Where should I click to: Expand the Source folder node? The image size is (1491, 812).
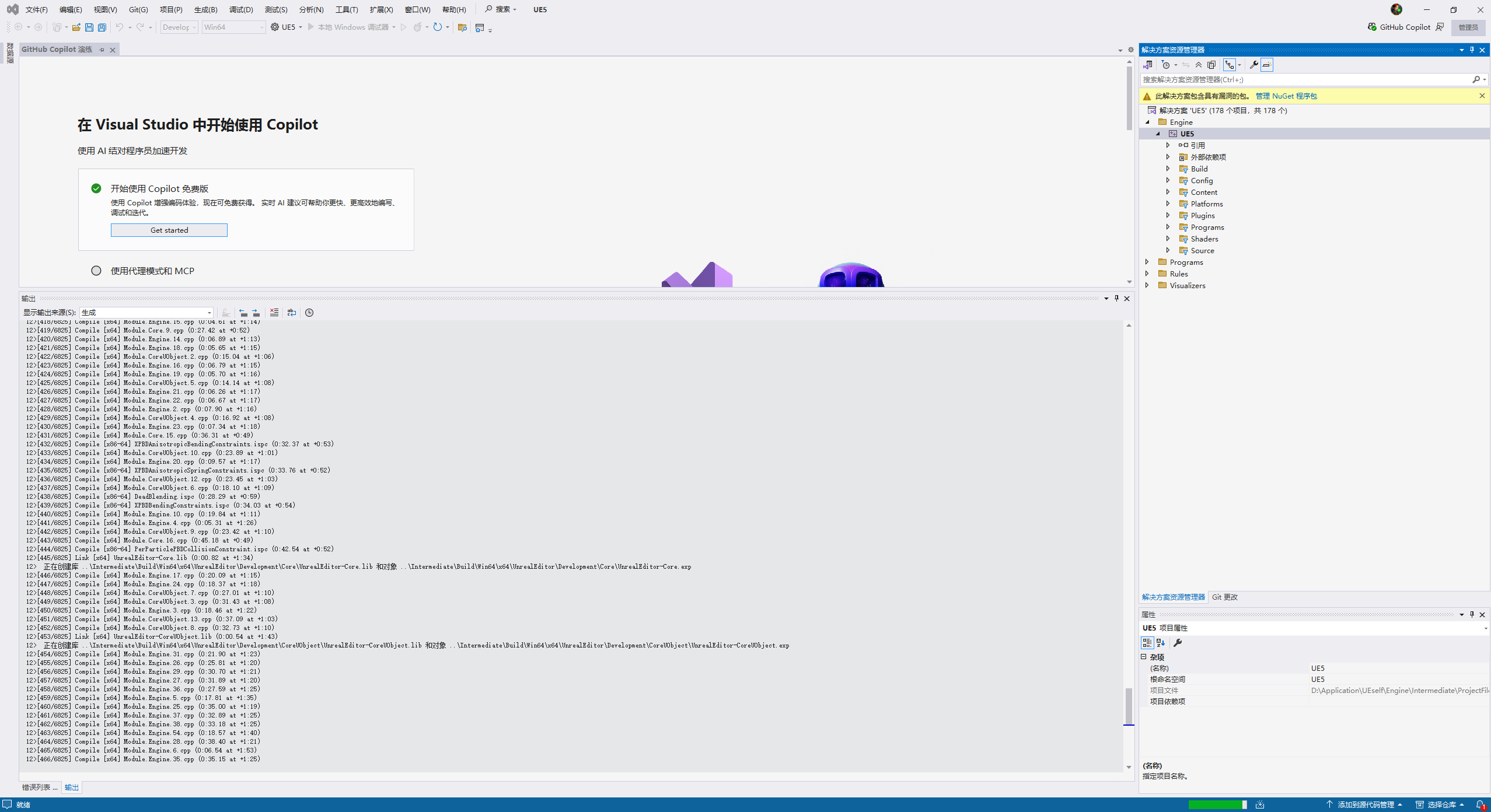click(x=1168, y=251)
